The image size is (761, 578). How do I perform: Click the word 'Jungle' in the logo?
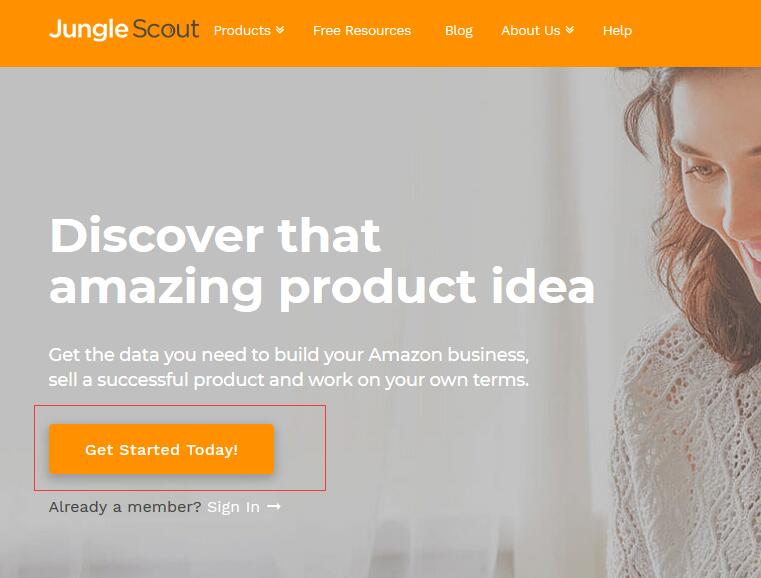[89, 30]
